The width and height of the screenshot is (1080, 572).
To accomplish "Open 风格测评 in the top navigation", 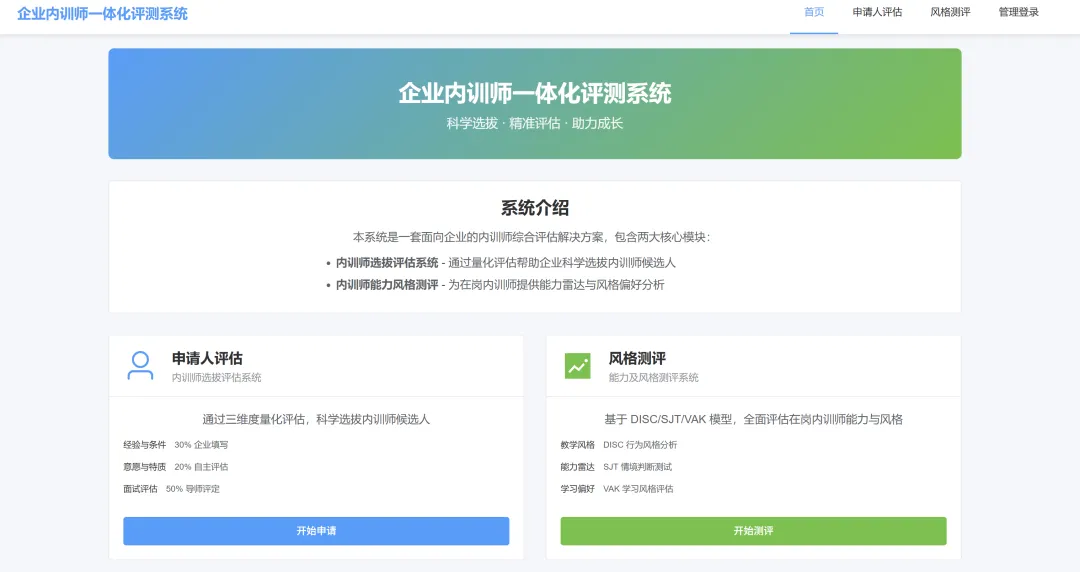I will coord(950,12).
